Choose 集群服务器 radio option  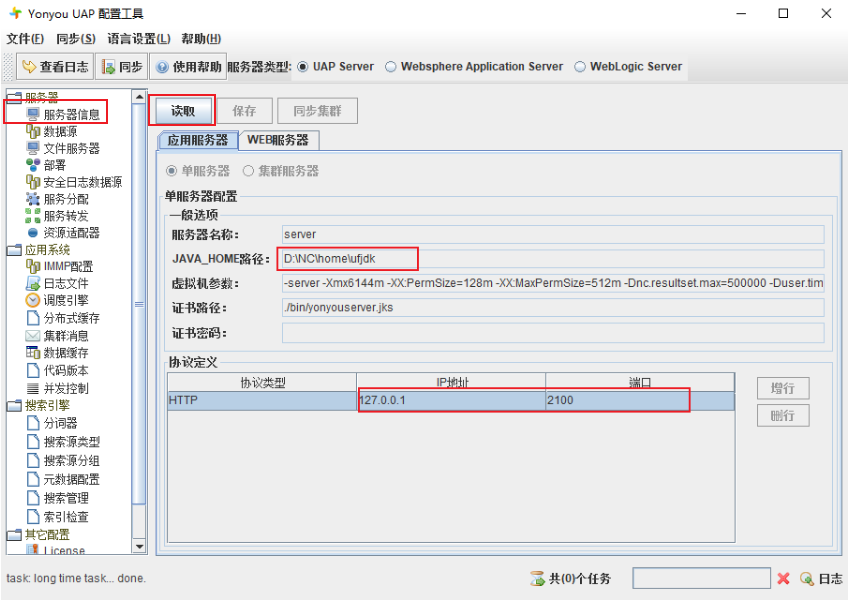[248, 171]
